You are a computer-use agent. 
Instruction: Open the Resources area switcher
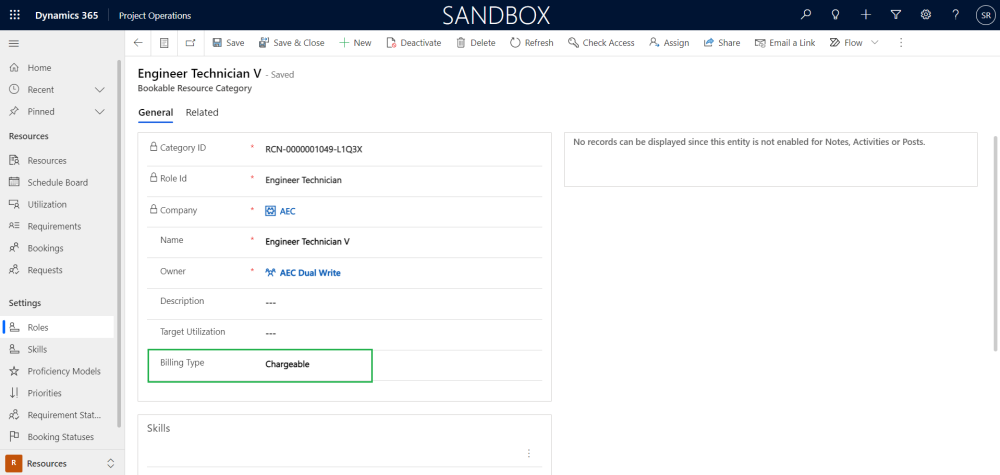[x=61, y=463]
